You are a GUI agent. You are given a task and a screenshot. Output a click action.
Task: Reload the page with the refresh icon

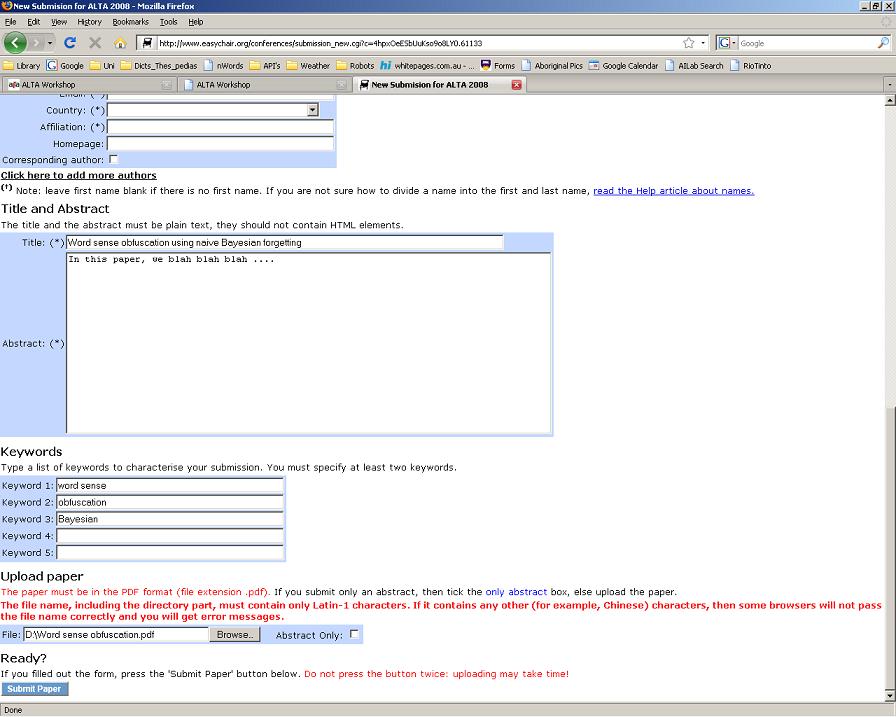(70, 43)
